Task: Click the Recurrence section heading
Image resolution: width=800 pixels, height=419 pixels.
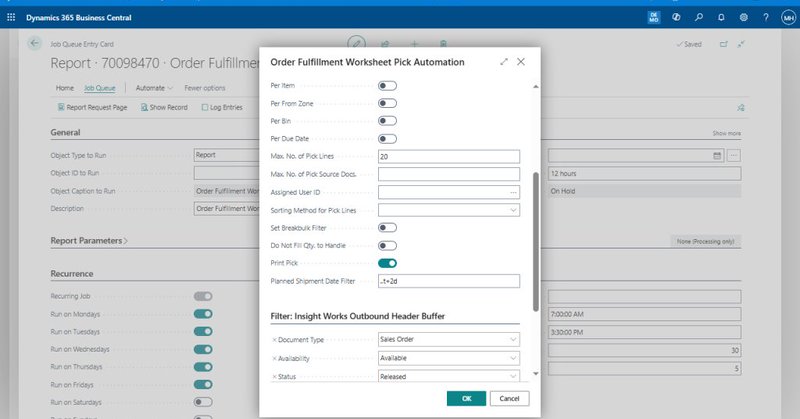Action: pos(72,274)
